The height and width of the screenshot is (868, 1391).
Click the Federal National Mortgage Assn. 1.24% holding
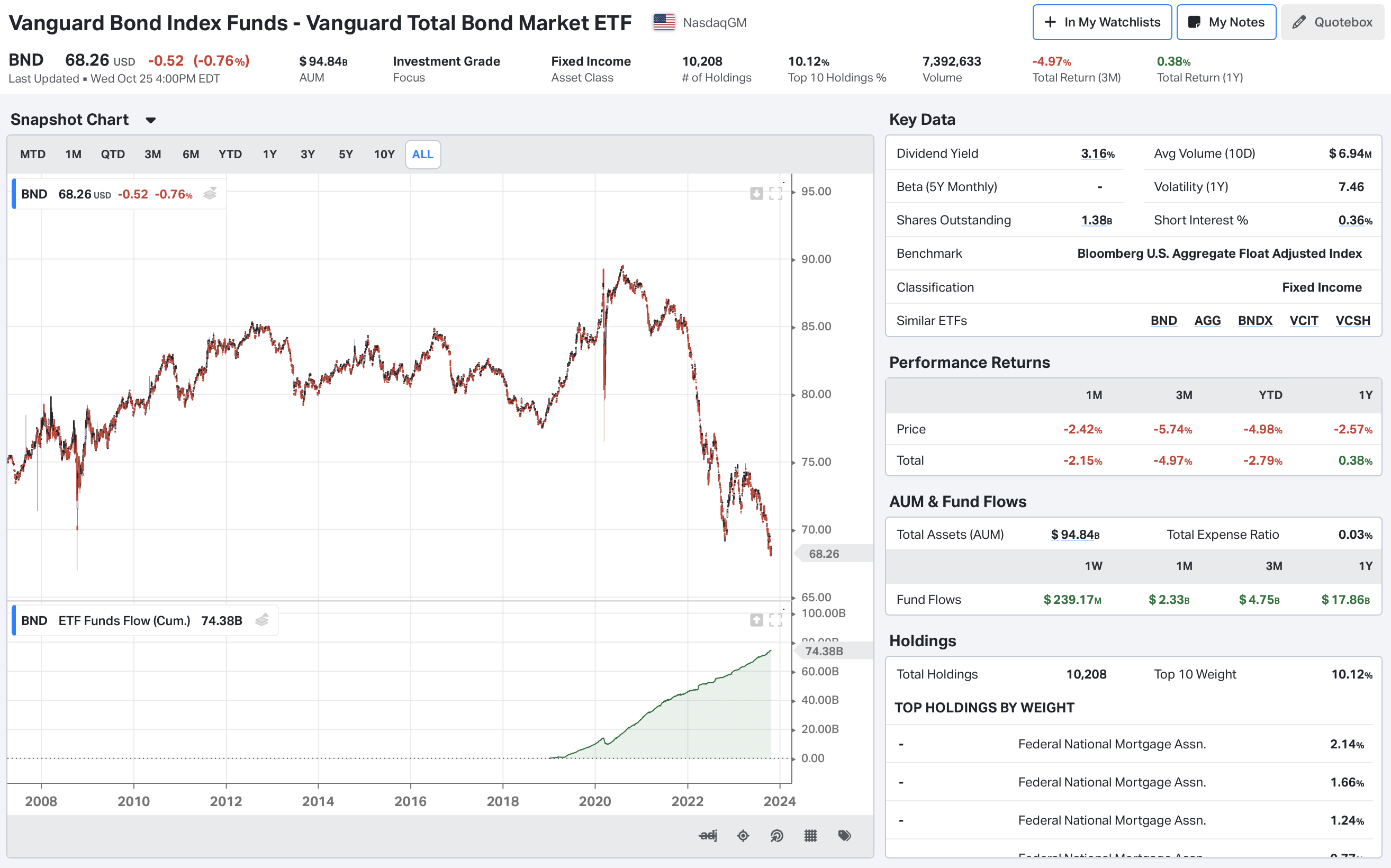coord(1133,820)
